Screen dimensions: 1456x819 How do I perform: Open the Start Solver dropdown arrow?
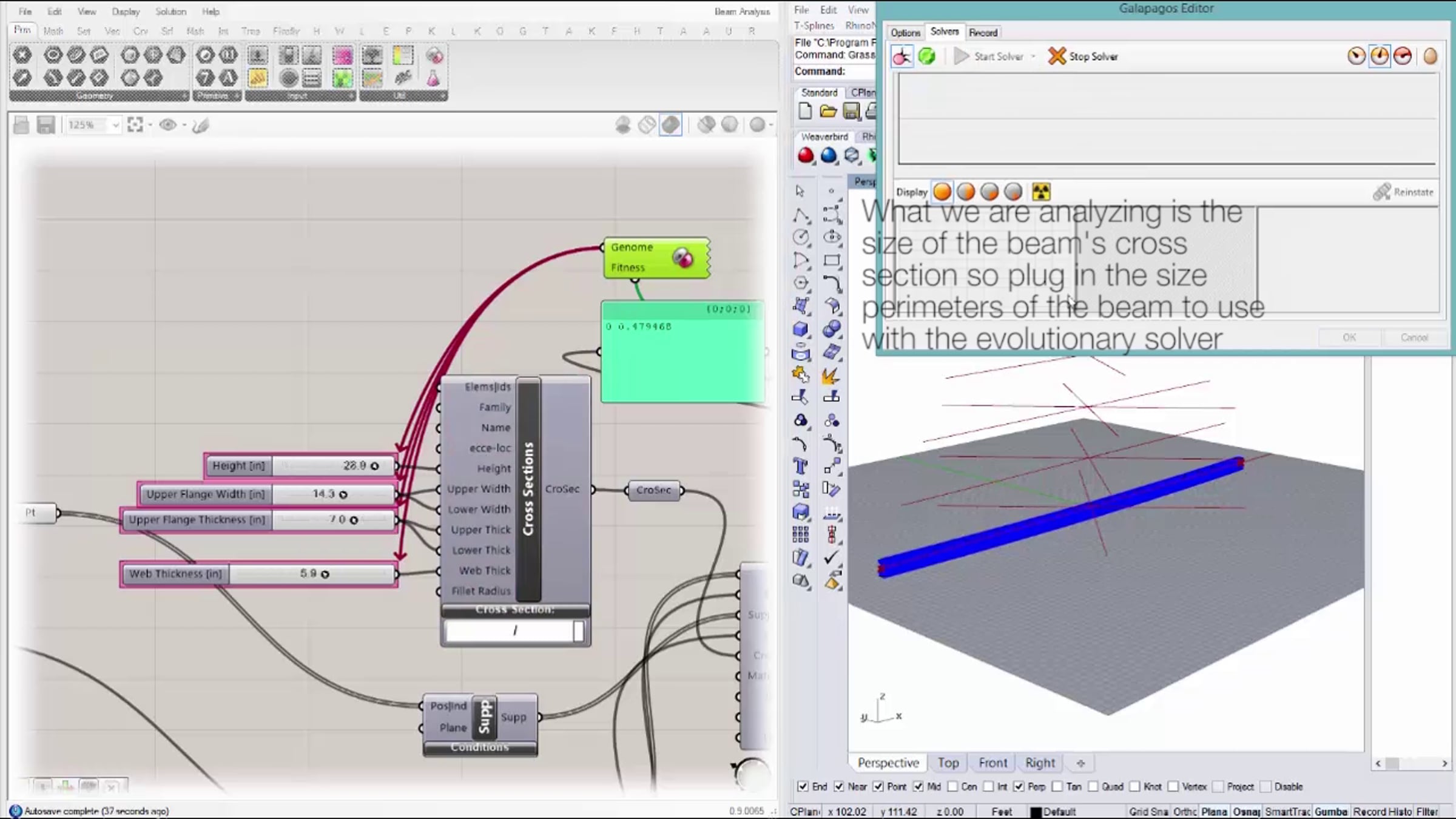point(1033,56)
